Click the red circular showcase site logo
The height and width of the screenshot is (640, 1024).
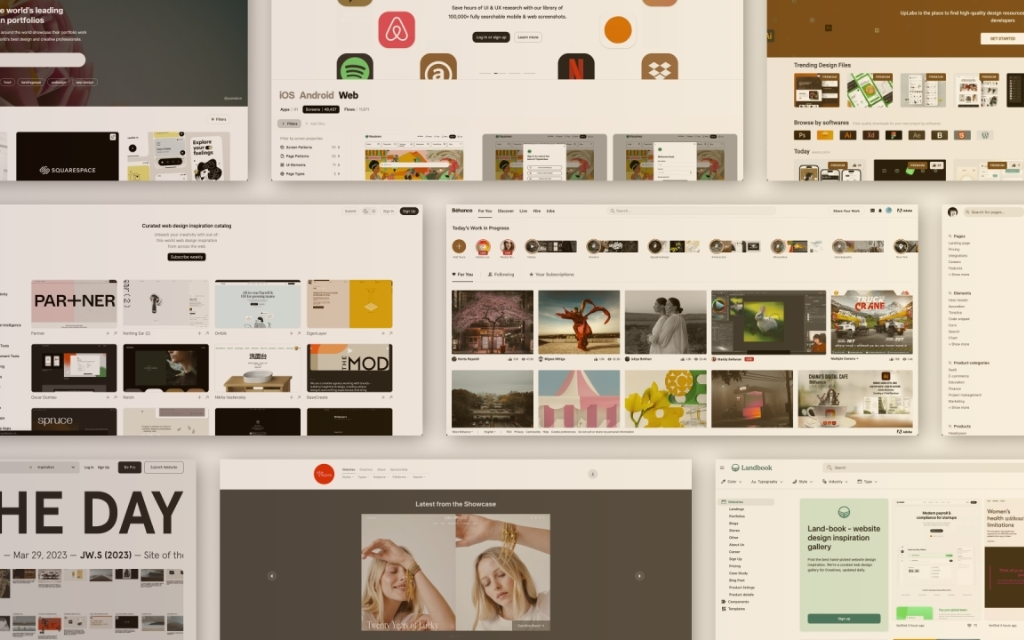pos(323,473)
